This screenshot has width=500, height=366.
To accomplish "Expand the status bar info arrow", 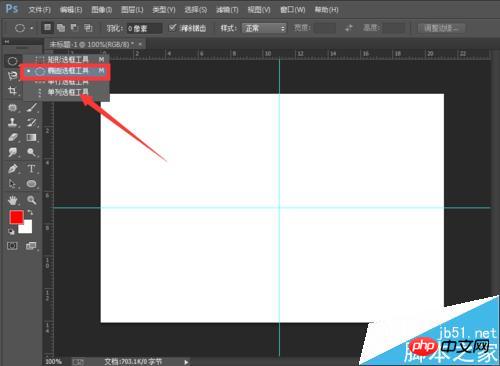I will coord(186,362).
